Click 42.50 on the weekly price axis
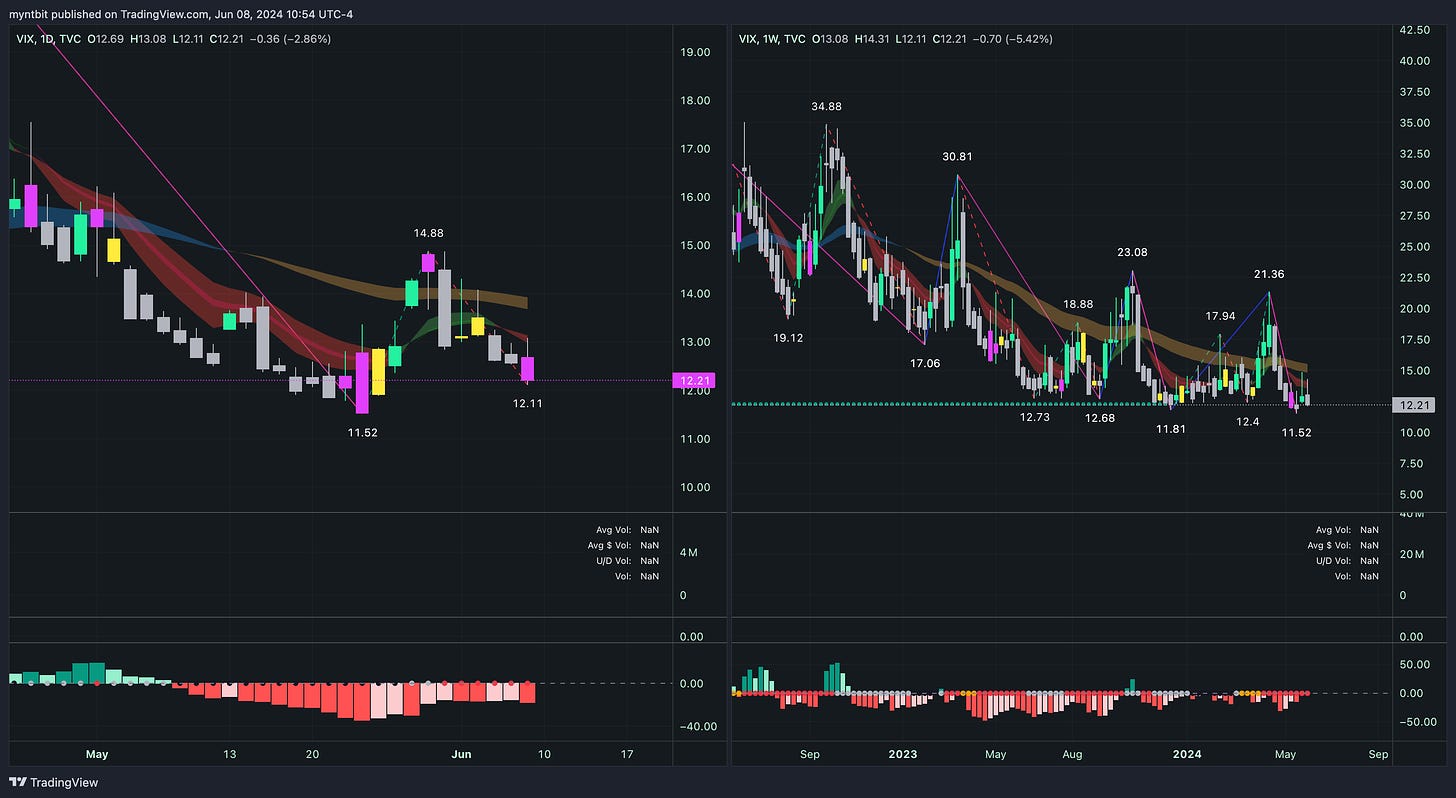The width and height of the screenshot is (1456, 798). [x=1416, y=30]
